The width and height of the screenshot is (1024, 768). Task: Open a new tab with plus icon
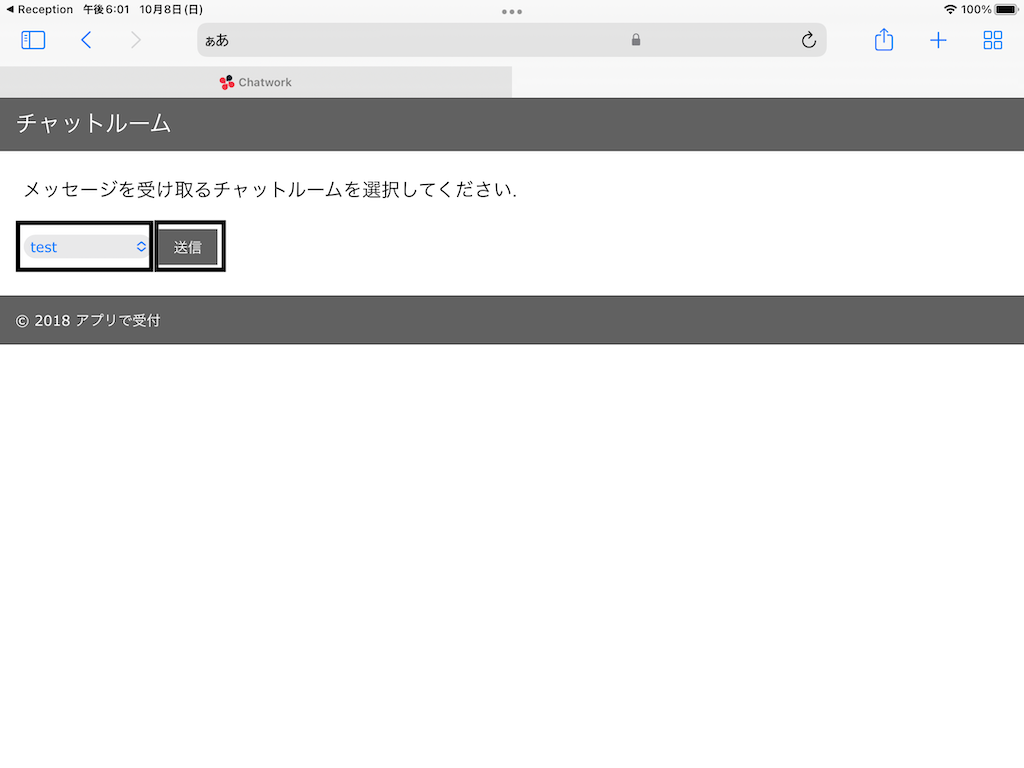[x=938, y=40]
